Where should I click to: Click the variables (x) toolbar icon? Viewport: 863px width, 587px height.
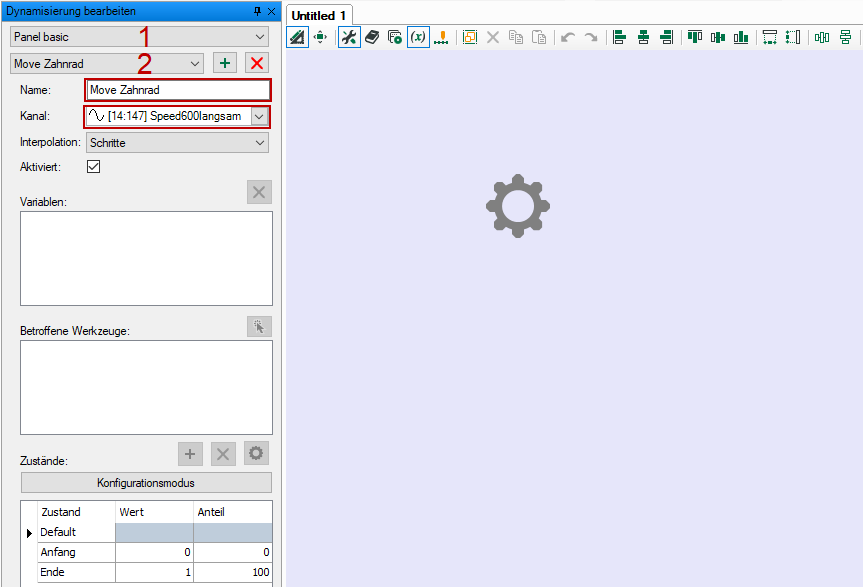418,37
